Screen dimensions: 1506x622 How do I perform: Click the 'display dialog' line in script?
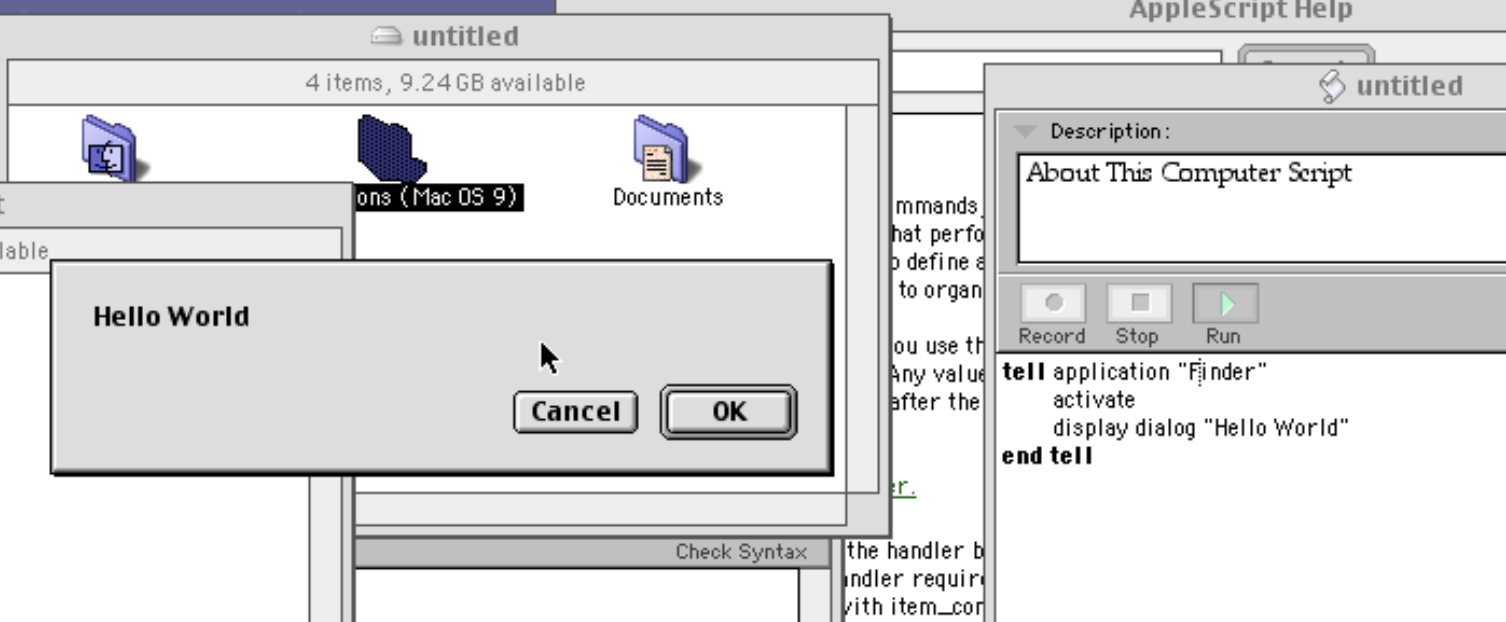pos(1200,428)
